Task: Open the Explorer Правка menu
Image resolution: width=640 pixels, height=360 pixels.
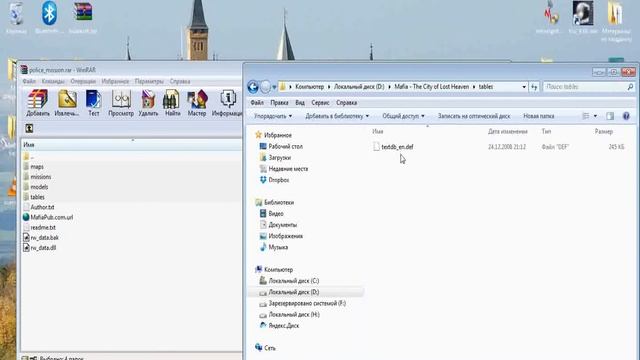Action: click(279, 103)
